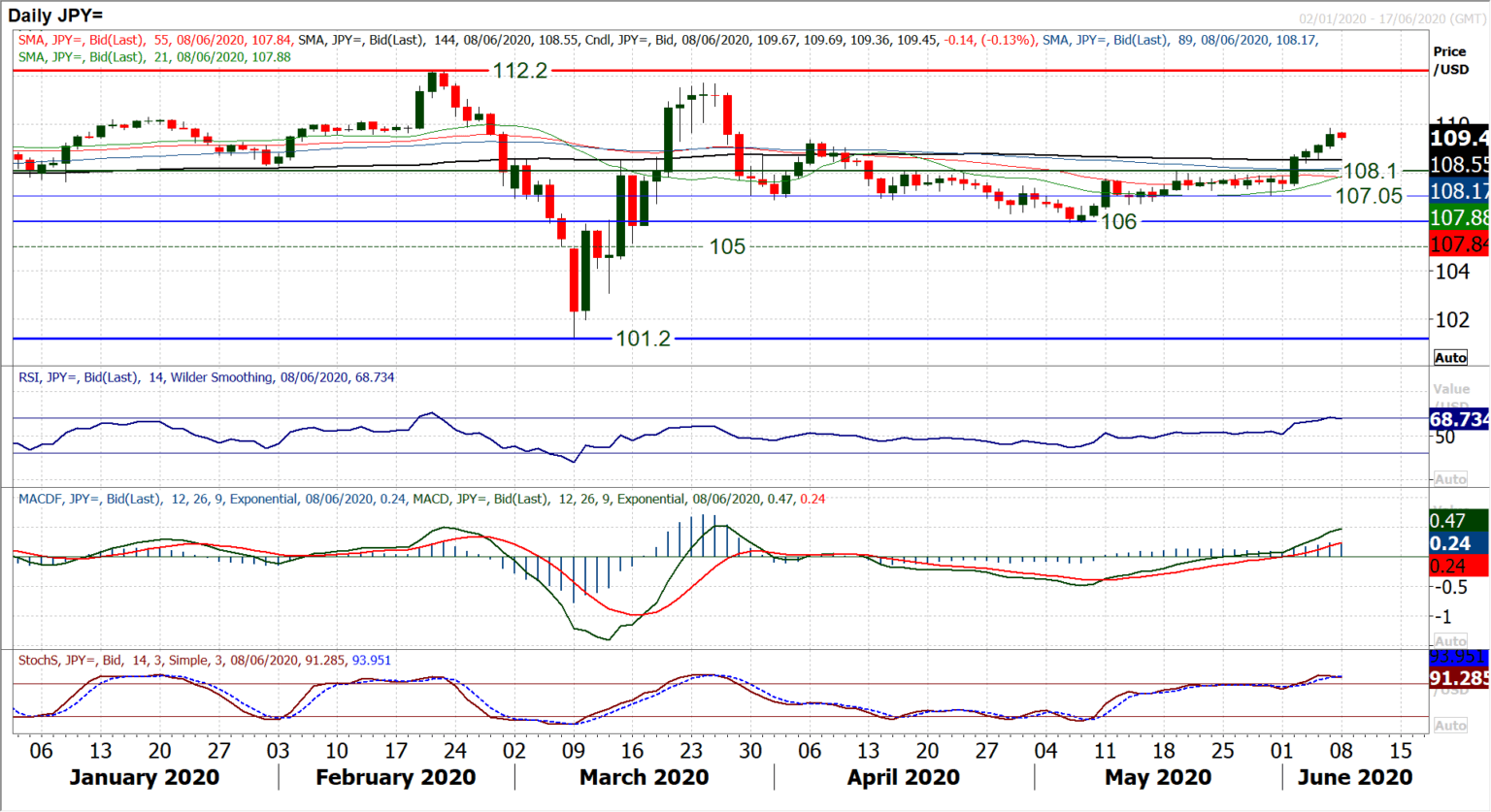Click the 68.734 RSI value label
1491x812 pixels.
(x=1456, y=421)
